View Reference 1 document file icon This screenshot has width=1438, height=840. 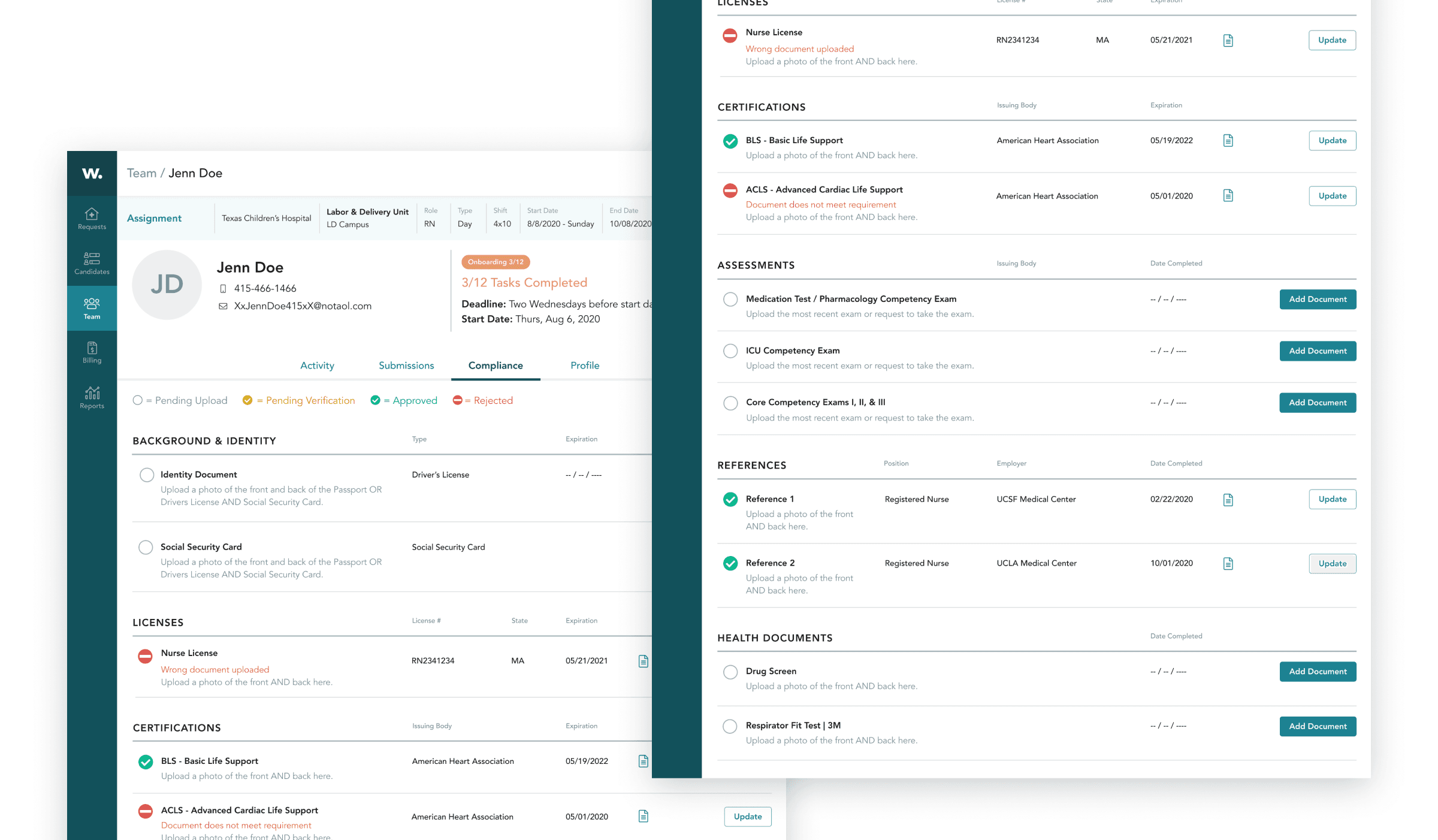(x=1228, y=500)
